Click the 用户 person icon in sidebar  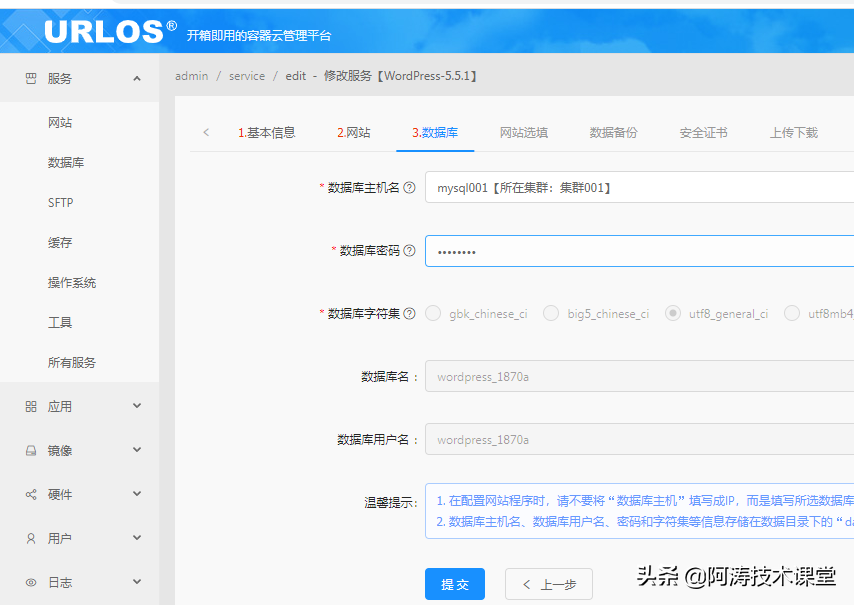coord(31,539)
